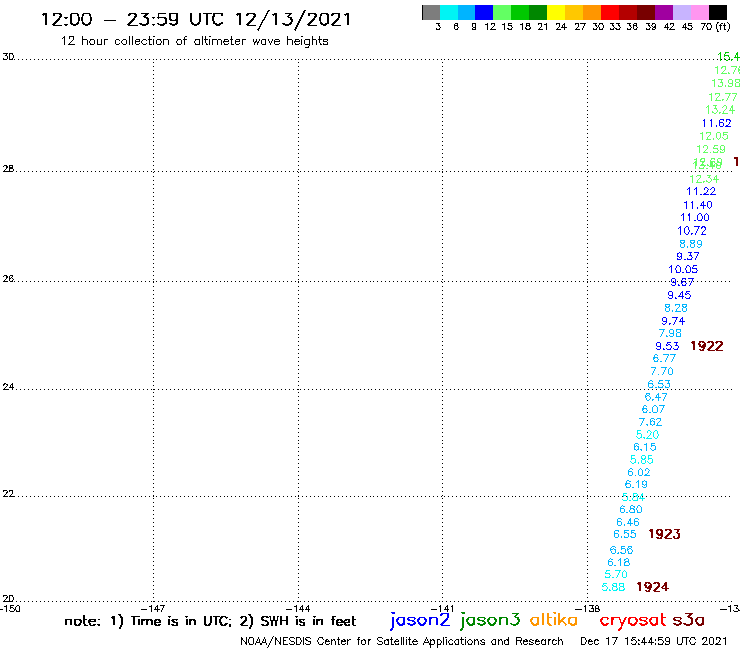Click the wave height value '6.15'

pos(645,447)
